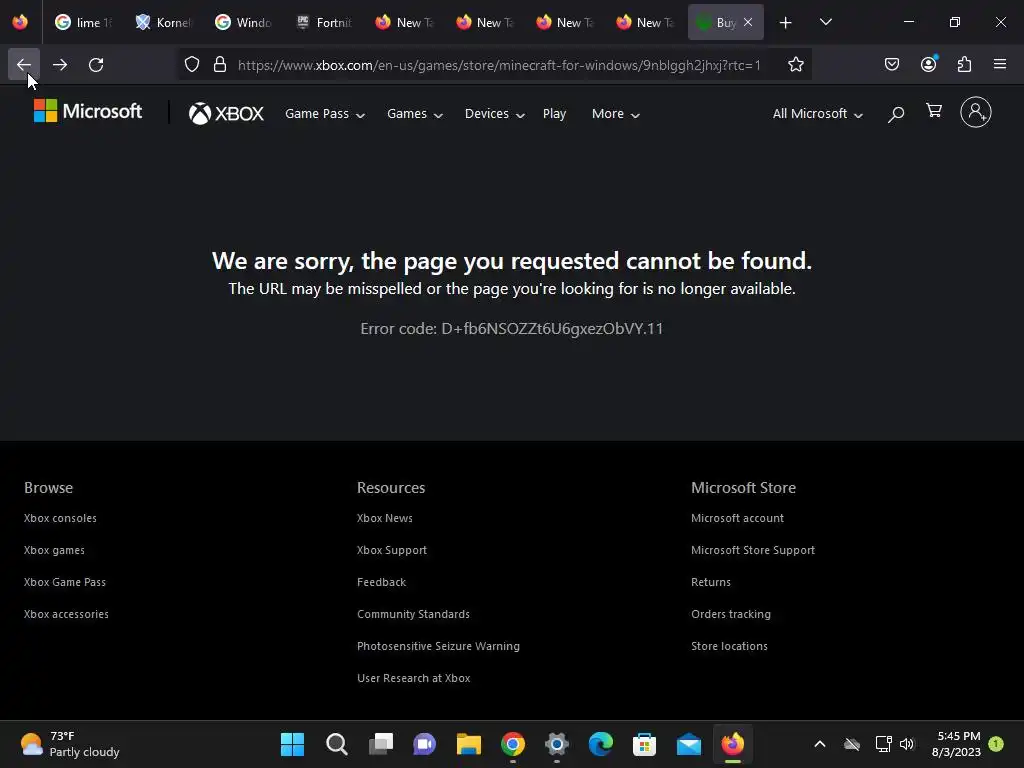Open the Xbox consoles link
Viewport: 1024px width, 768px height.
[60, 518]
